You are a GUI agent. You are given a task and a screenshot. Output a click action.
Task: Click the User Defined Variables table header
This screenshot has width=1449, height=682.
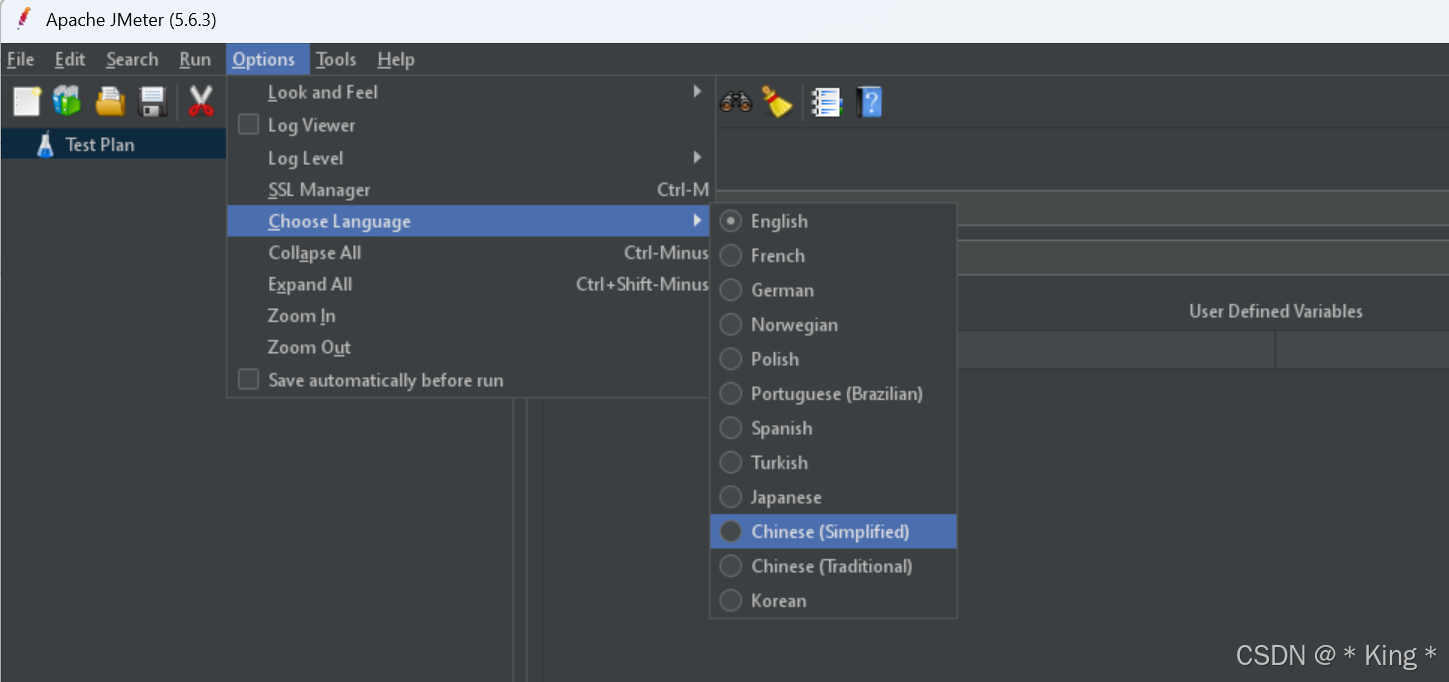pos(1275,311)
